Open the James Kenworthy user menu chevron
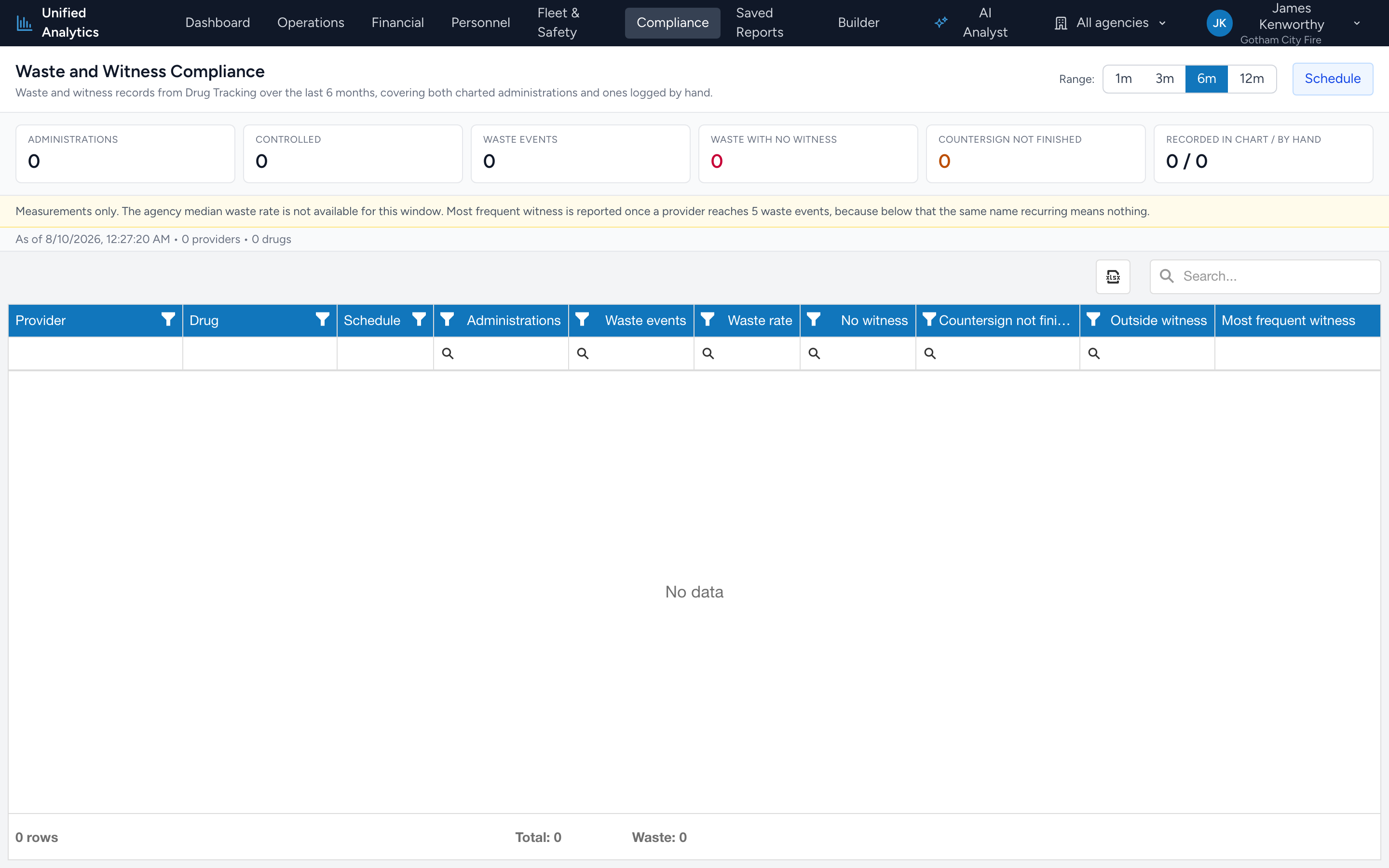This screenshot has height=868, width=1389. pos(1357,23)
